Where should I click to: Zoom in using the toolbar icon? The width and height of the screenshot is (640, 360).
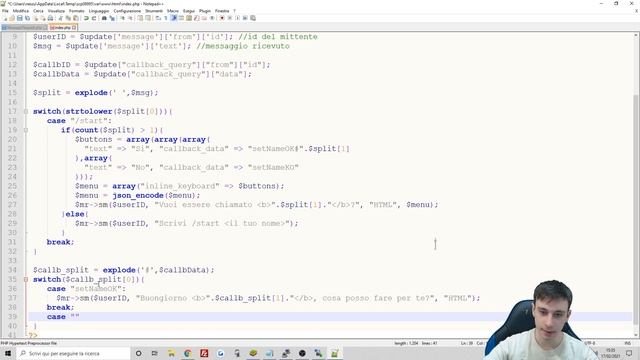coord(122,18)
